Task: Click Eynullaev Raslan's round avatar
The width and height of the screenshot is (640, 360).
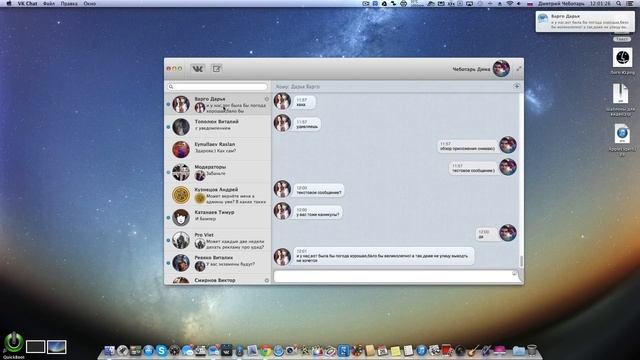Action: click(x=181, y=149)
